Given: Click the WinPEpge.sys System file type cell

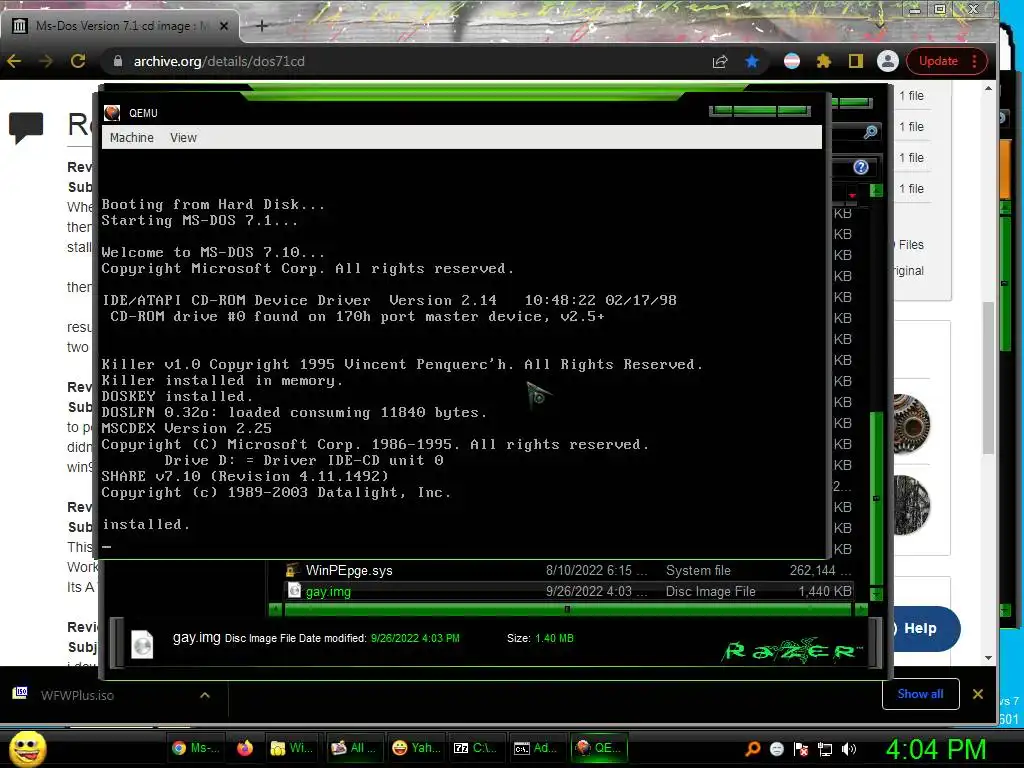Looking at the screenshot, I should [698, 570].
